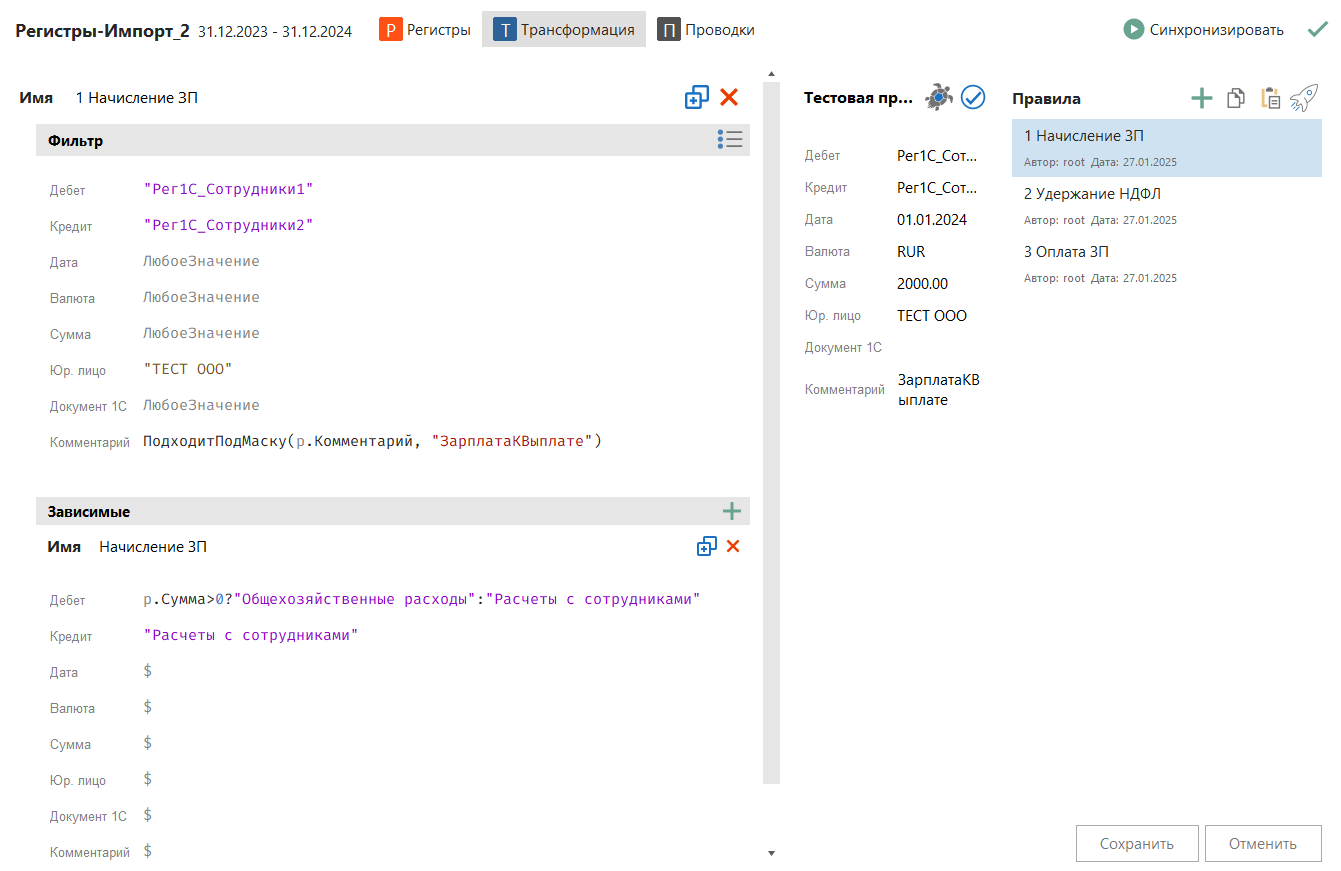Open the Проводки tab
This screenshot has width=1341, height=871.
click(706, 30)
